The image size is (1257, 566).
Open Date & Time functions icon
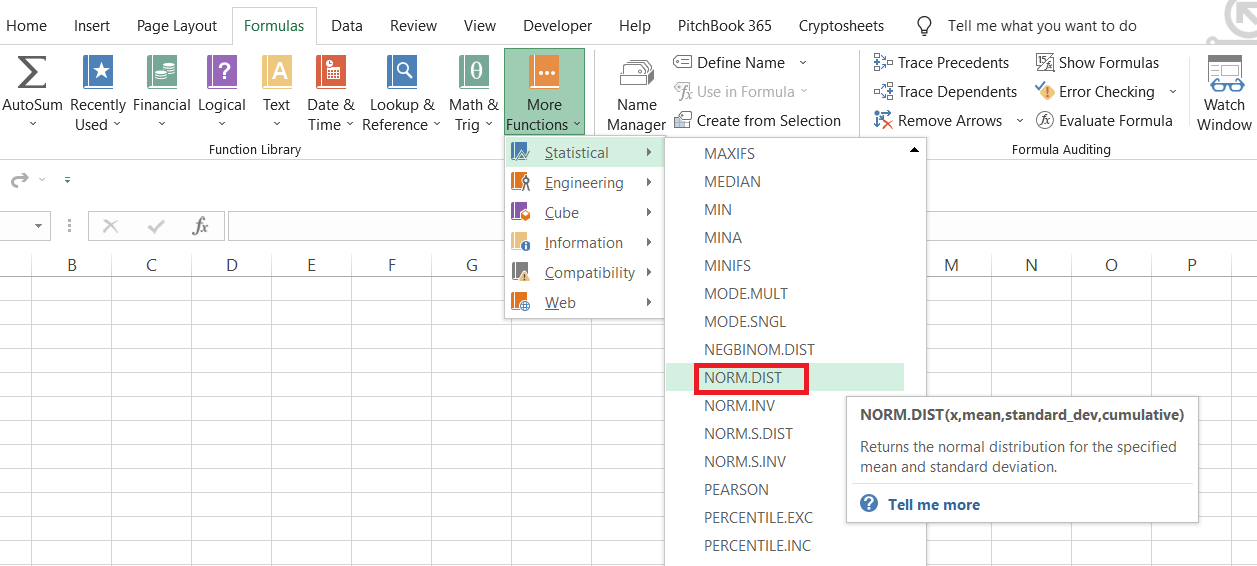pyautogui.click(x=330, y=74)
